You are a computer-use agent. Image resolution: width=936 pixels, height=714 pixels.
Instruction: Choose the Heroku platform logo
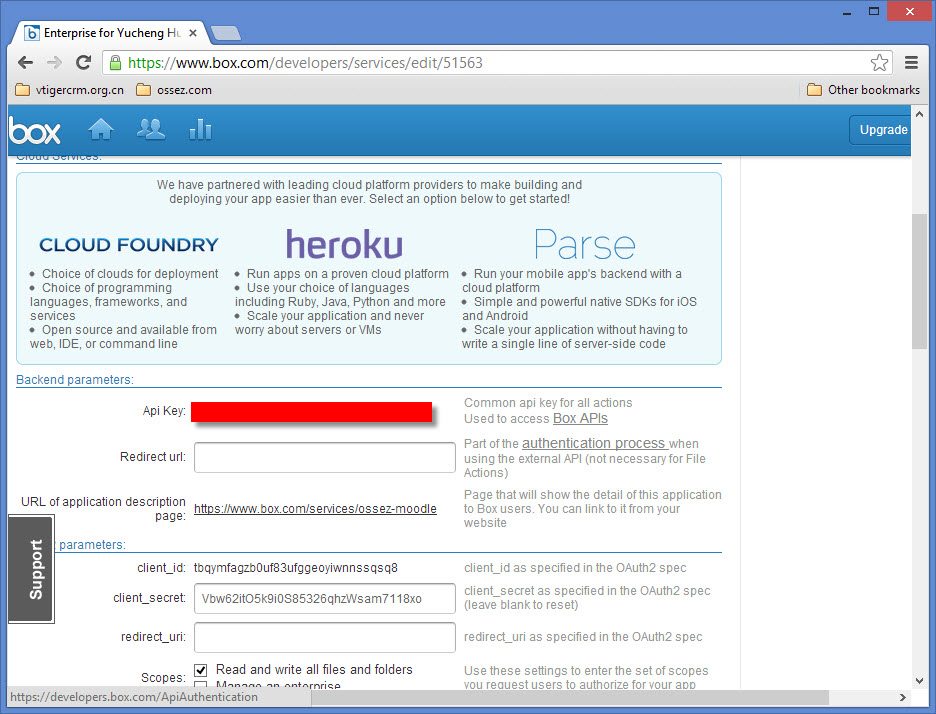[344, 245]
